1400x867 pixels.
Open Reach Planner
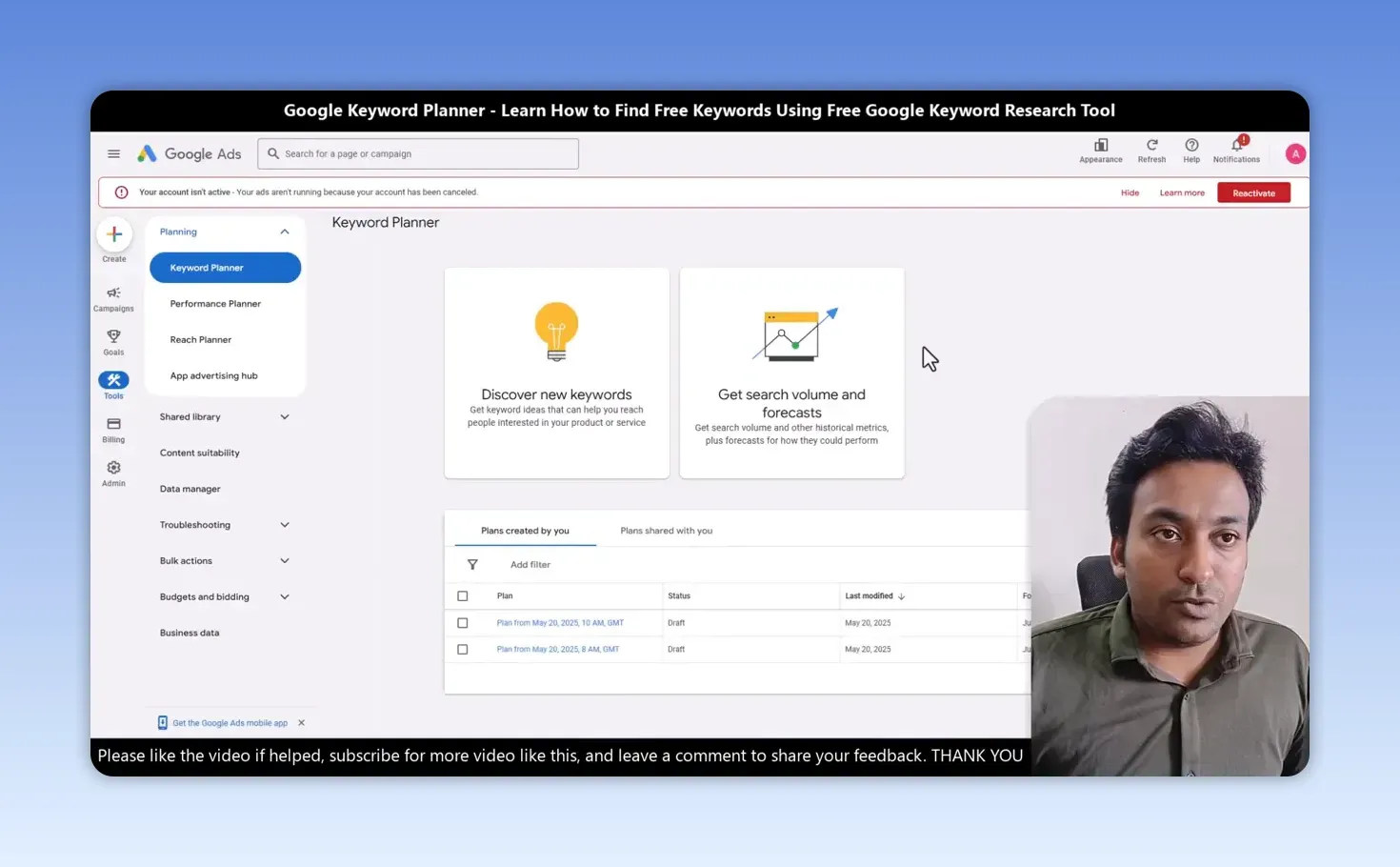point(201,340)
